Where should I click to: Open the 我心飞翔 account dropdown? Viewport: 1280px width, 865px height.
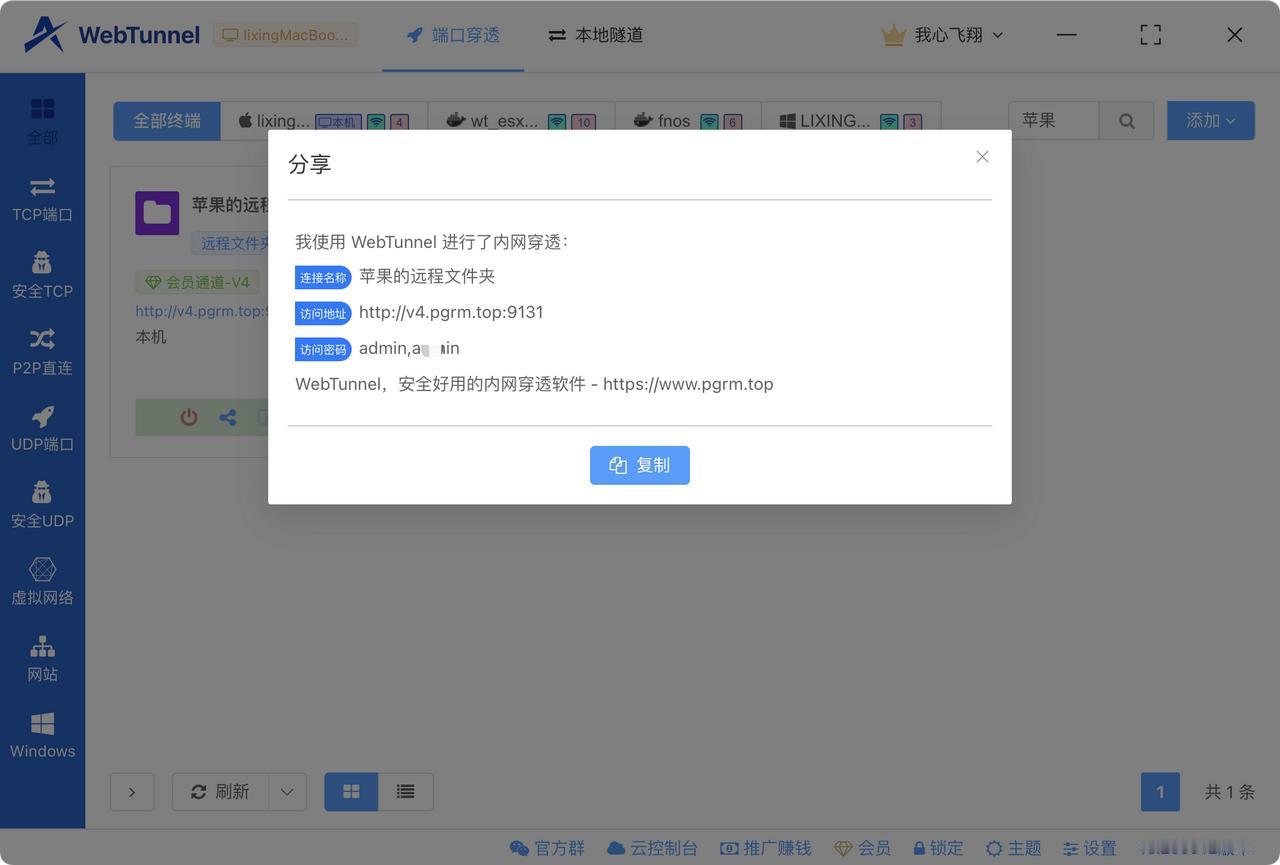(x=942, y=35)
